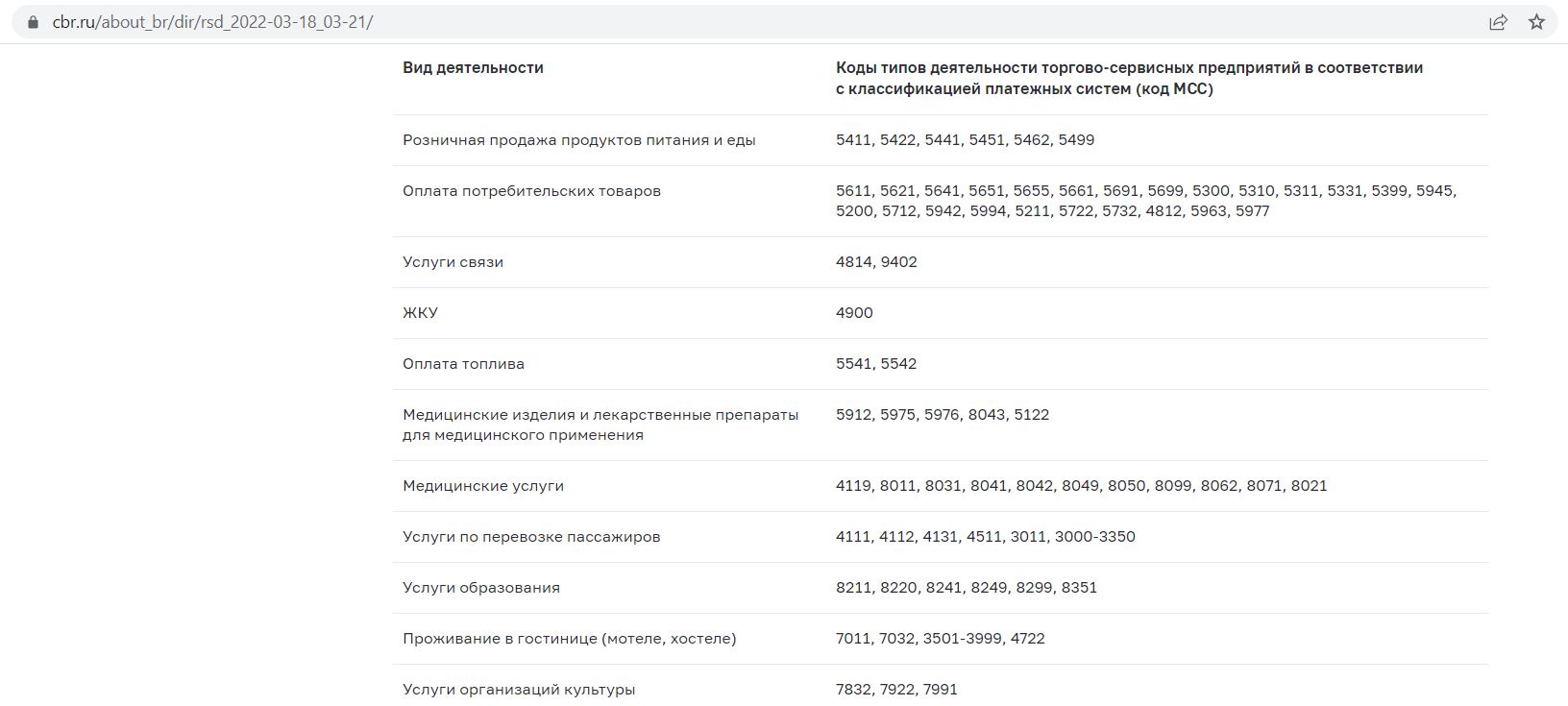Click 'Услуги образования' row label
This screenshot has width=1568, height=706.
click(x=481, y=588)
